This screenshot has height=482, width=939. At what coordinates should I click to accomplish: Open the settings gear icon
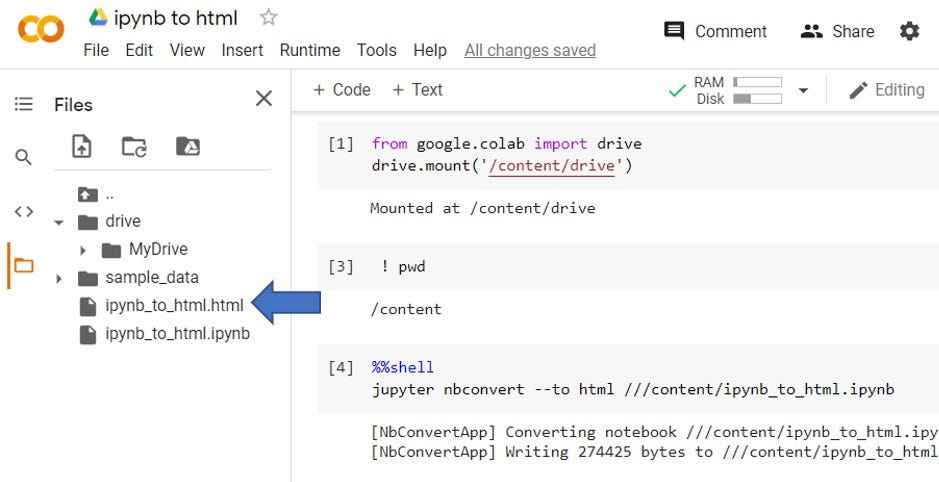[x=909, y=31]
